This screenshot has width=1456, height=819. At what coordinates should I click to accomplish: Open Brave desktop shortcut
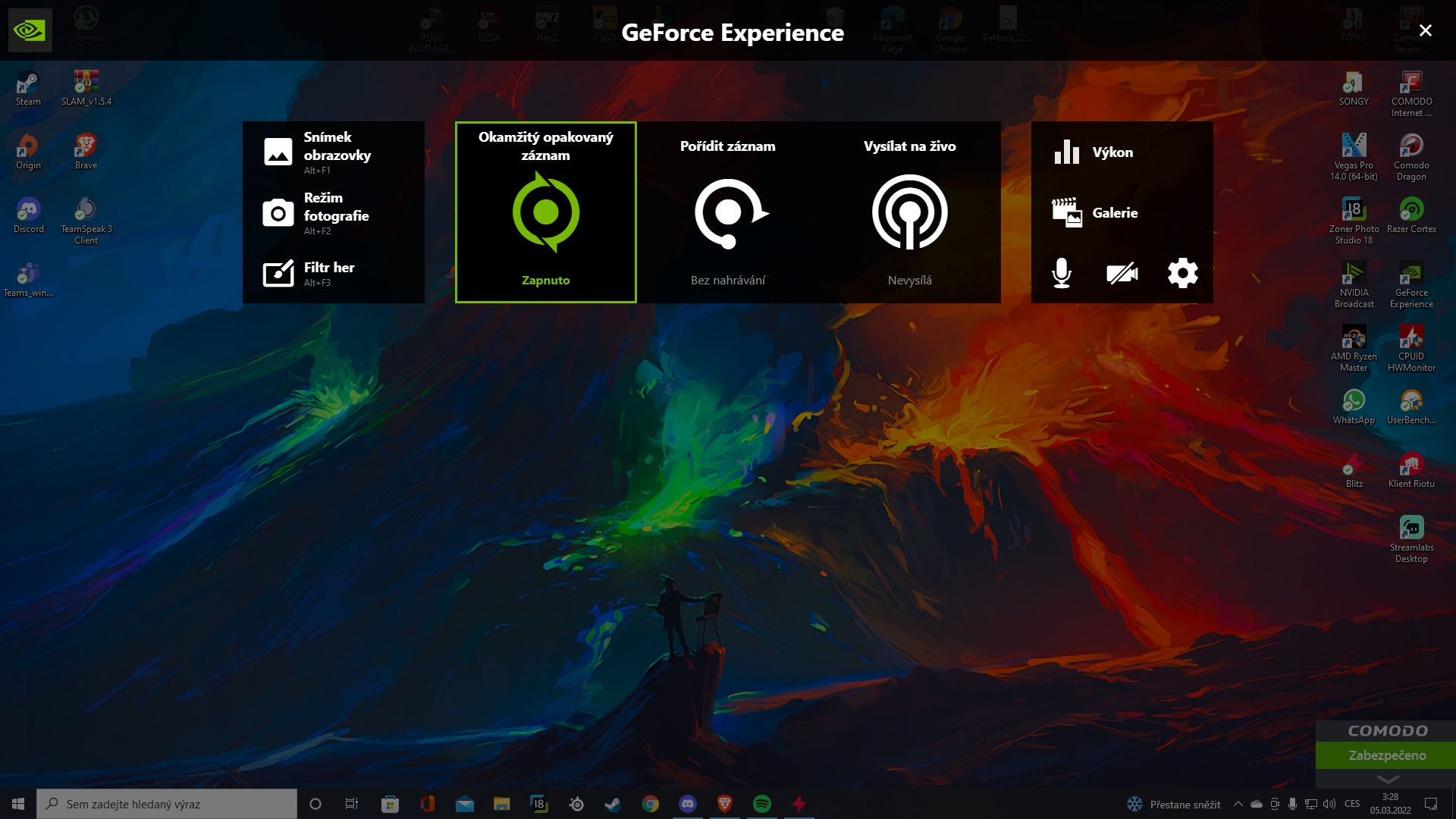click(x=86, y=152)
